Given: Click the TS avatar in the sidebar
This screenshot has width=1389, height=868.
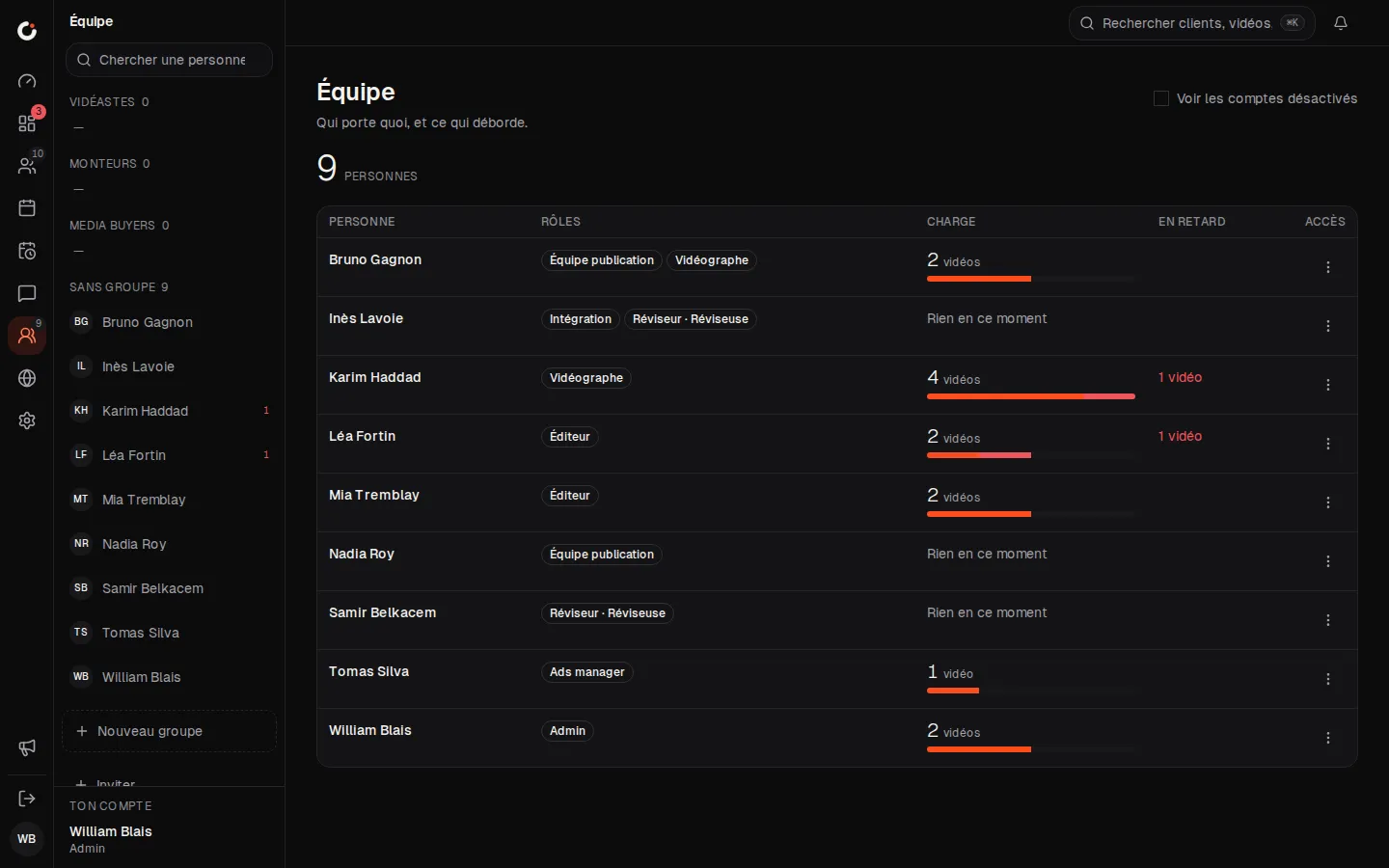Looking at the screenshot, I should (81, 633).
